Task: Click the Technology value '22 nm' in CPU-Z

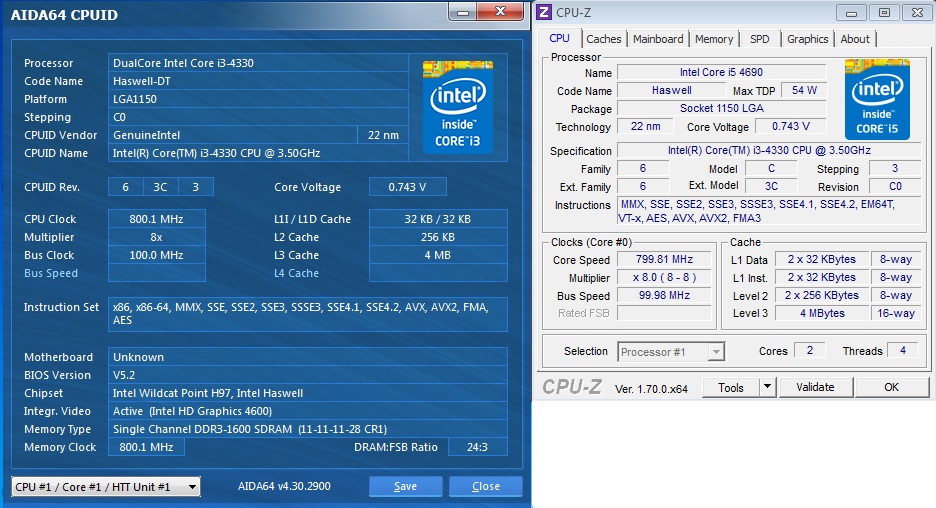Action: (645, 126)
